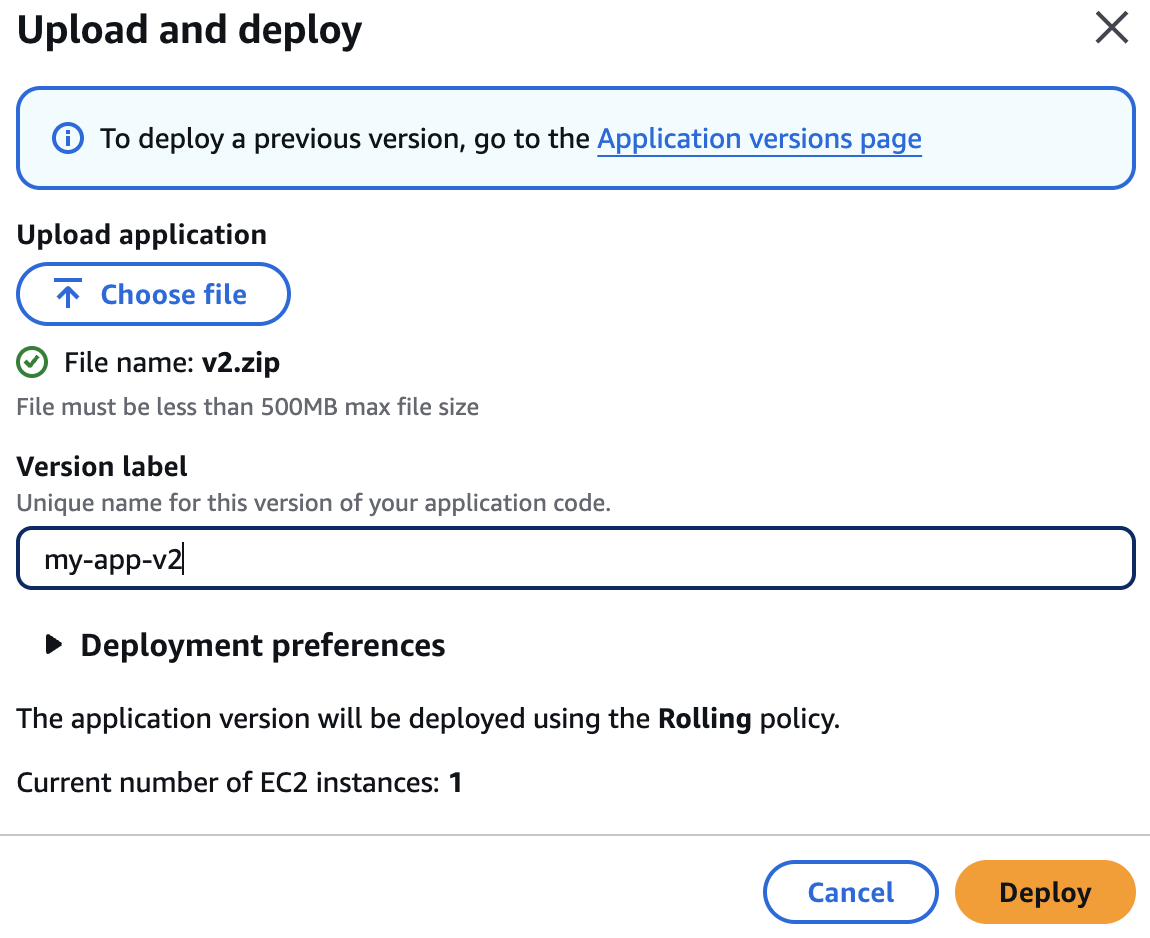Click the bold Rolling policy word
Screen dimensions: 1150x938
[704, 719]
